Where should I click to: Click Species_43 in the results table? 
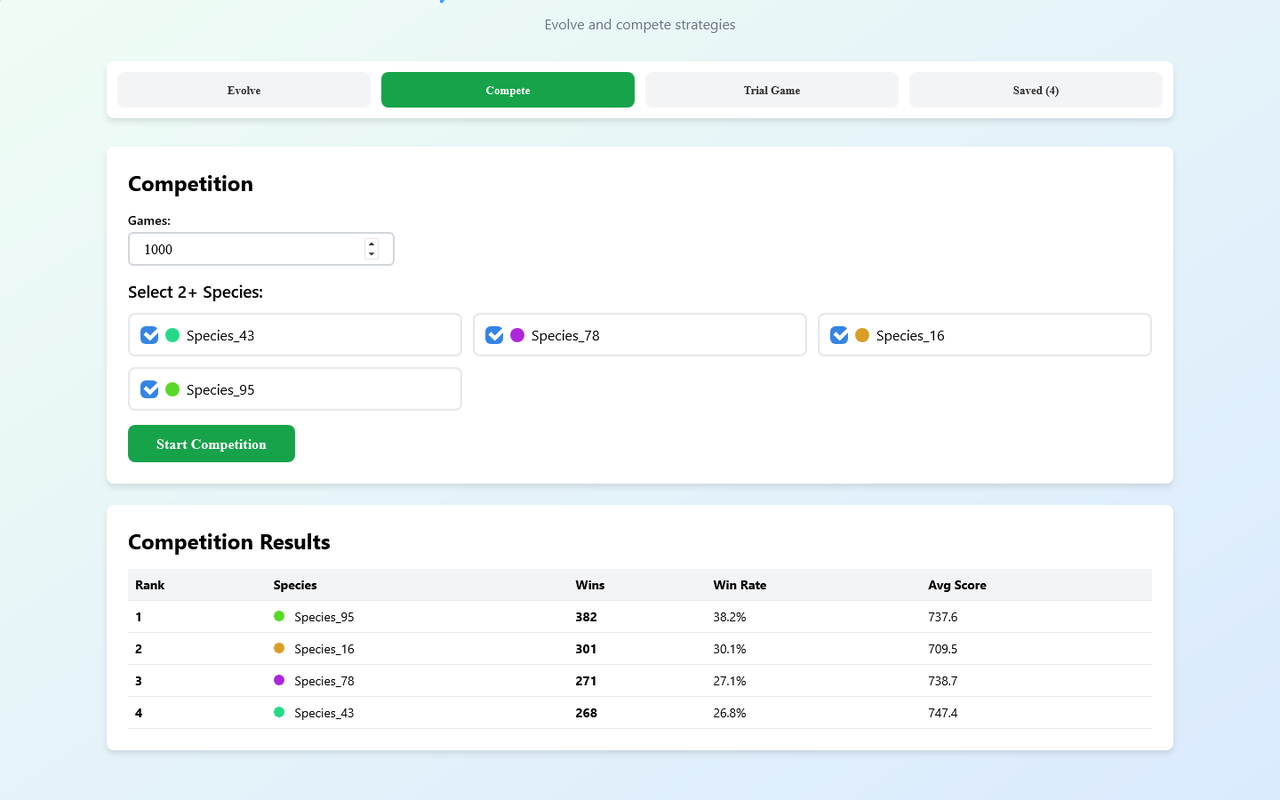coord(324,713)
